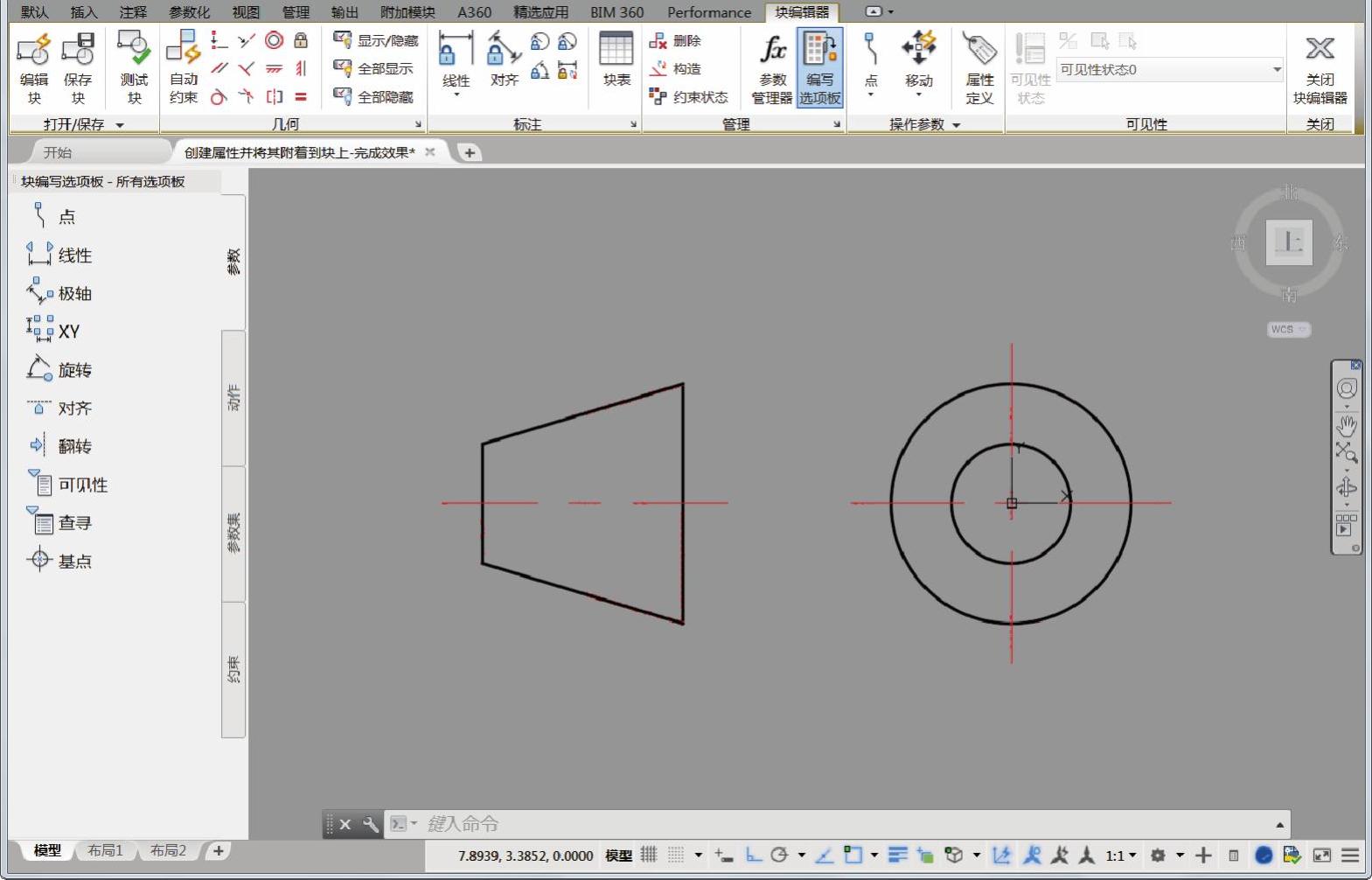Screen dimensions: 1372x880
Task: Expand the 打开/保存 panel dropdown
Action: pos(120,125)
